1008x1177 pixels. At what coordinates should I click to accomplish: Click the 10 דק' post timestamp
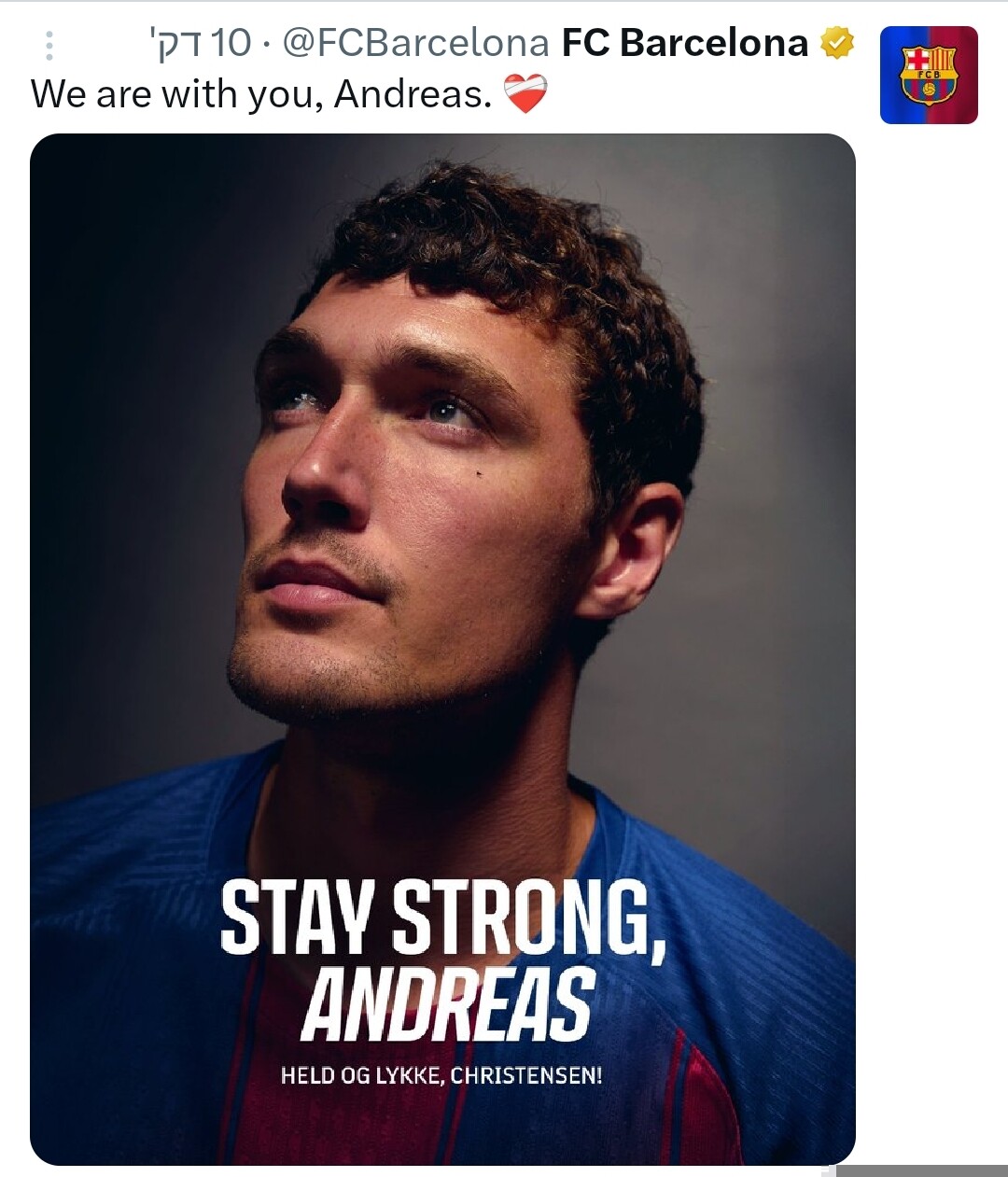pyautogui.click(x=201, y=43)
